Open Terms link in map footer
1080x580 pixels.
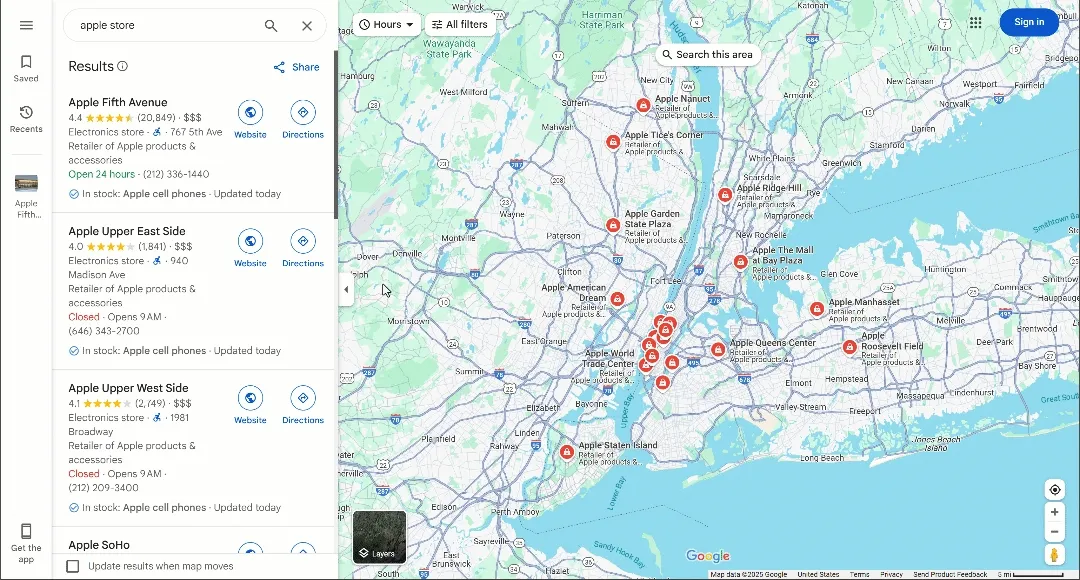tap(859, 574)
